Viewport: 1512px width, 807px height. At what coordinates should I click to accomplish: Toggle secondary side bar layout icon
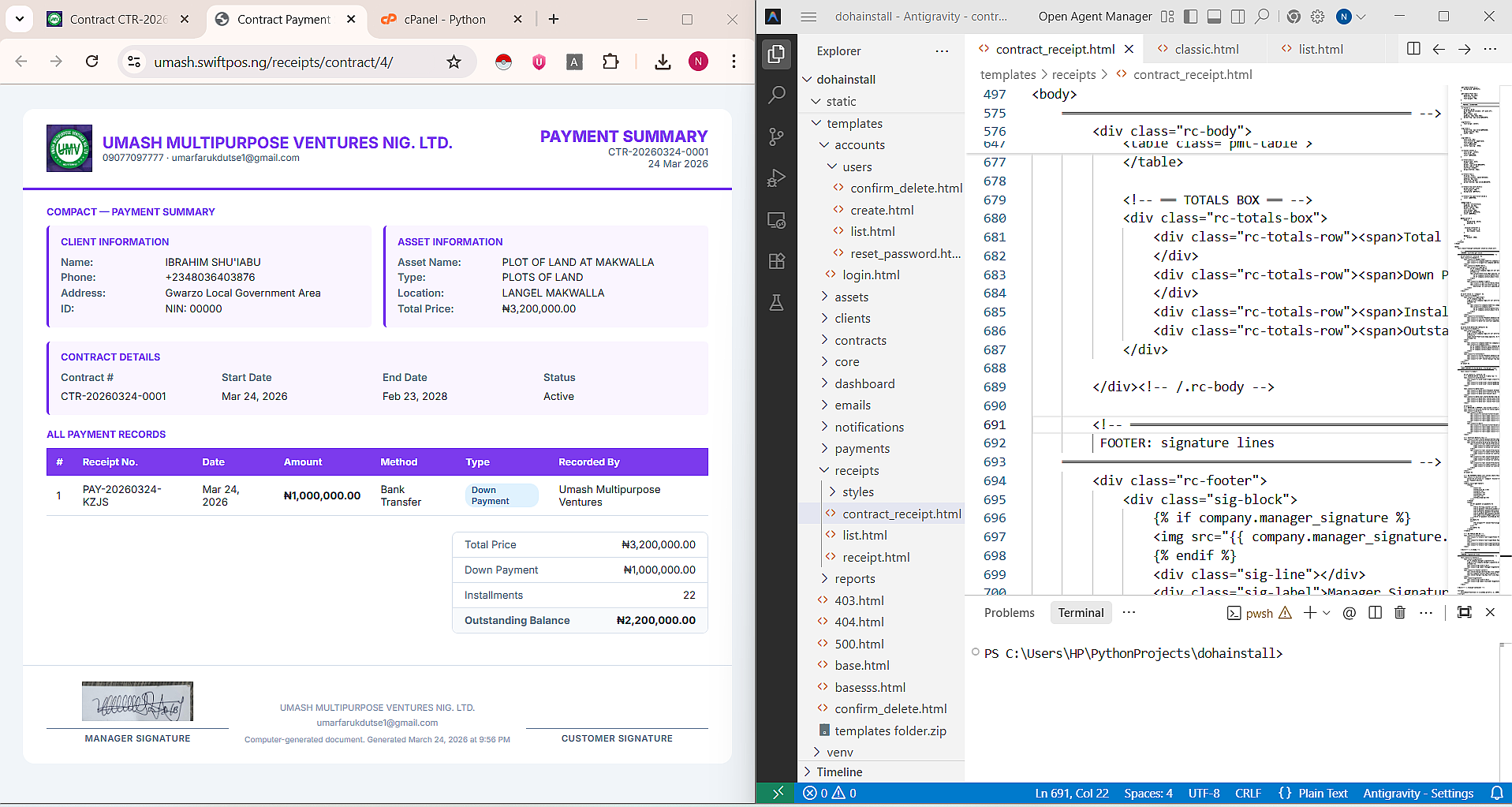[x=1238, y=17]
